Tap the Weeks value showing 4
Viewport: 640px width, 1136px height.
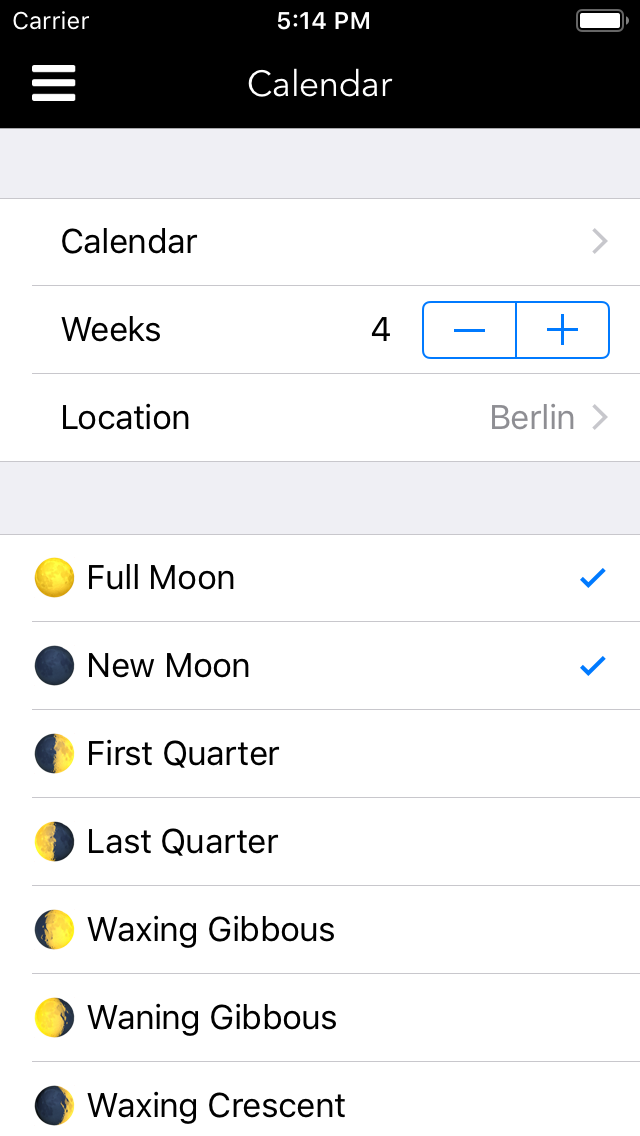pos(380,329)
